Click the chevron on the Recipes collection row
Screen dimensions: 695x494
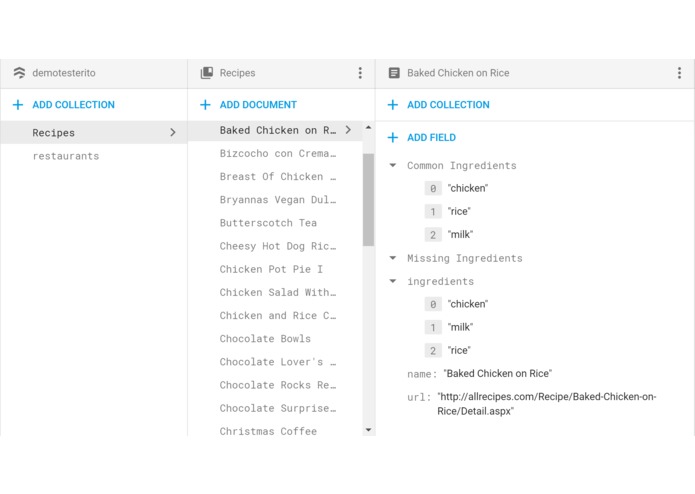coord(172,132)
